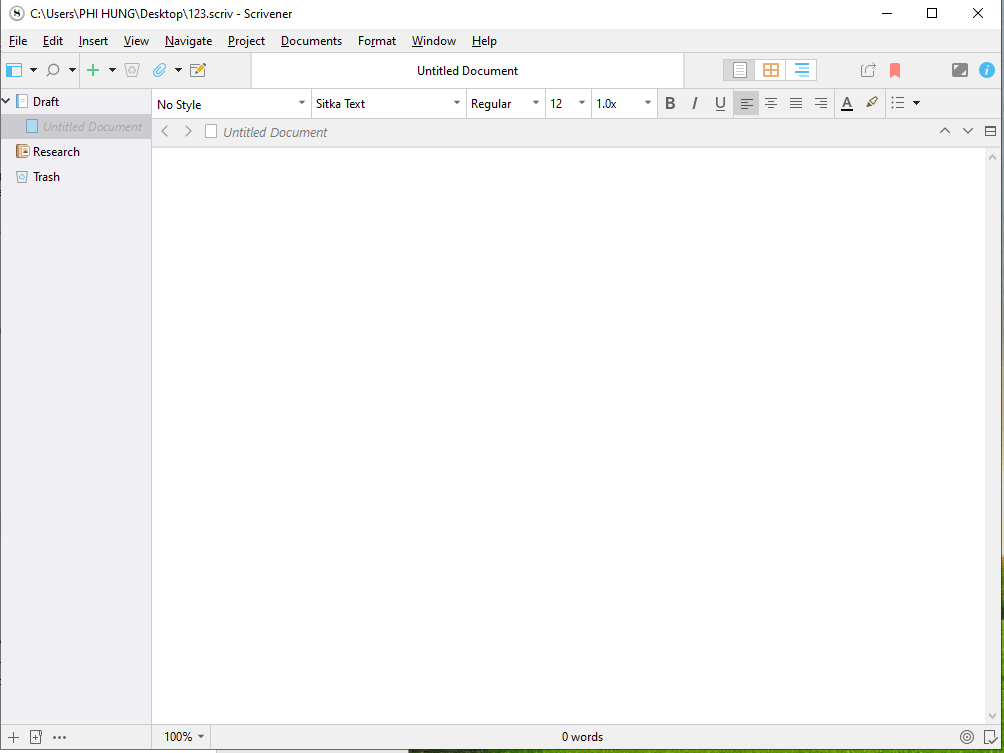This screenshot has height=753, width=1004.
Task: Click the binder footer Add folder icon
Action: click(x=36, y=738)
